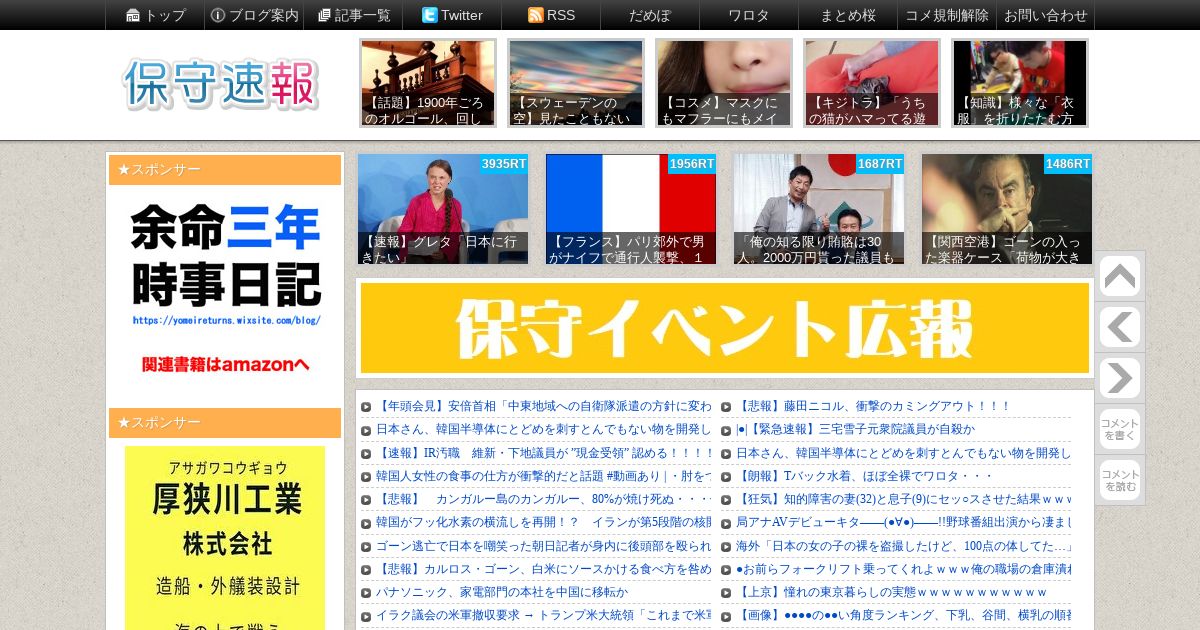
Task: Open コスメ マスク thumbnail article
Action: click(724, 83)
